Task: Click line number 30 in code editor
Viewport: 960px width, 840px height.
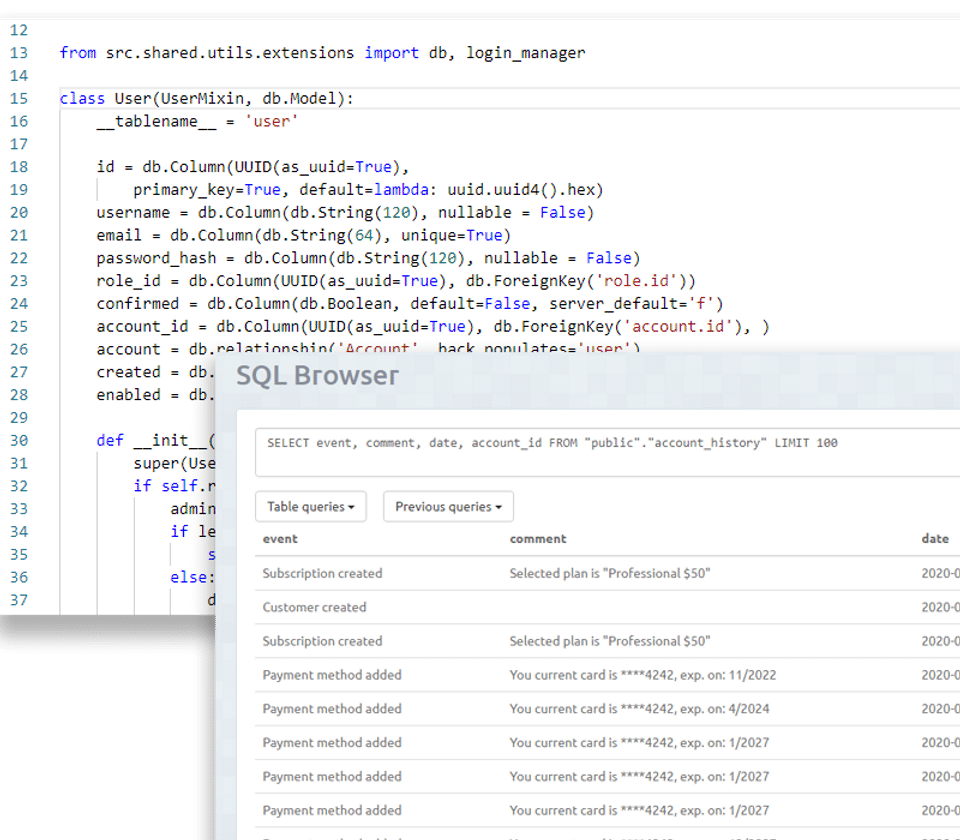Action: (19, 441)
